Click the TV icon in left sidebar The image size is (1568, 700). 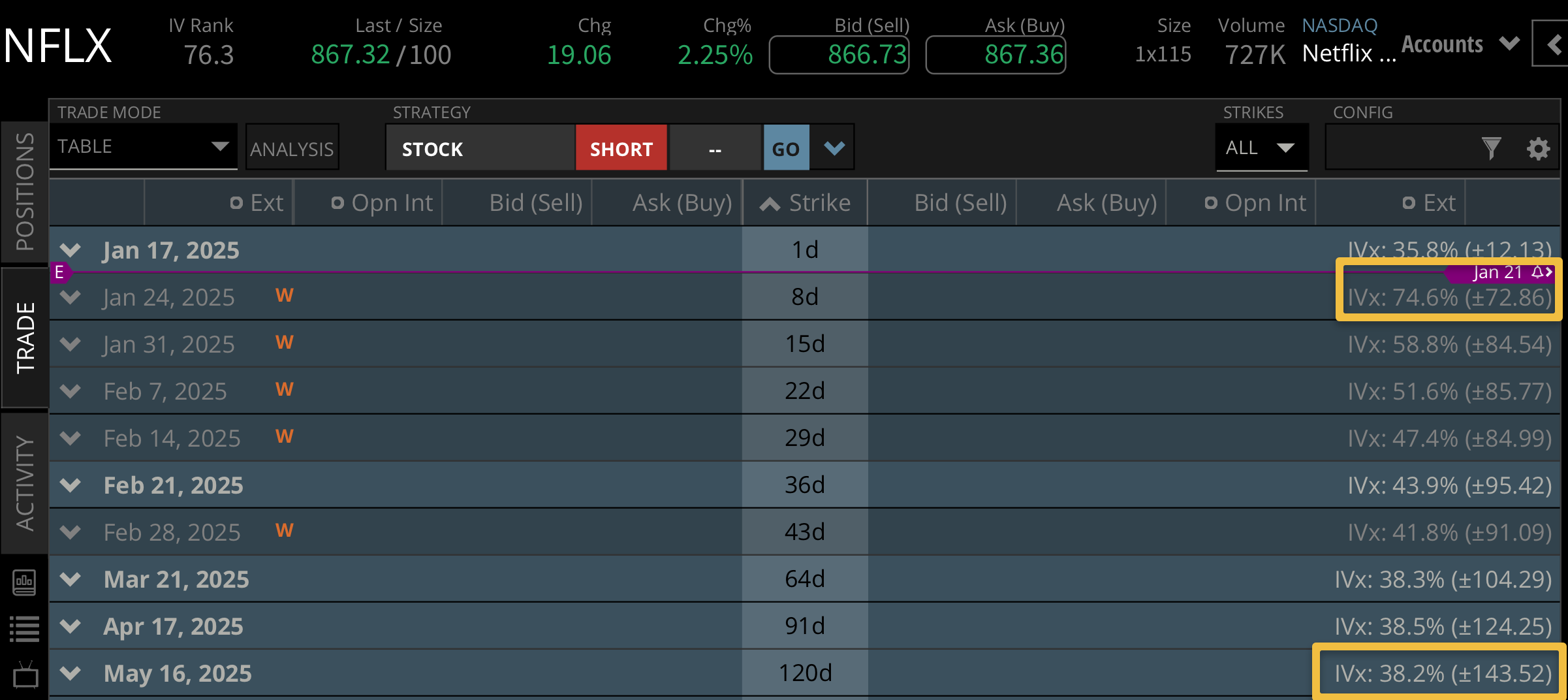point(25,675)
